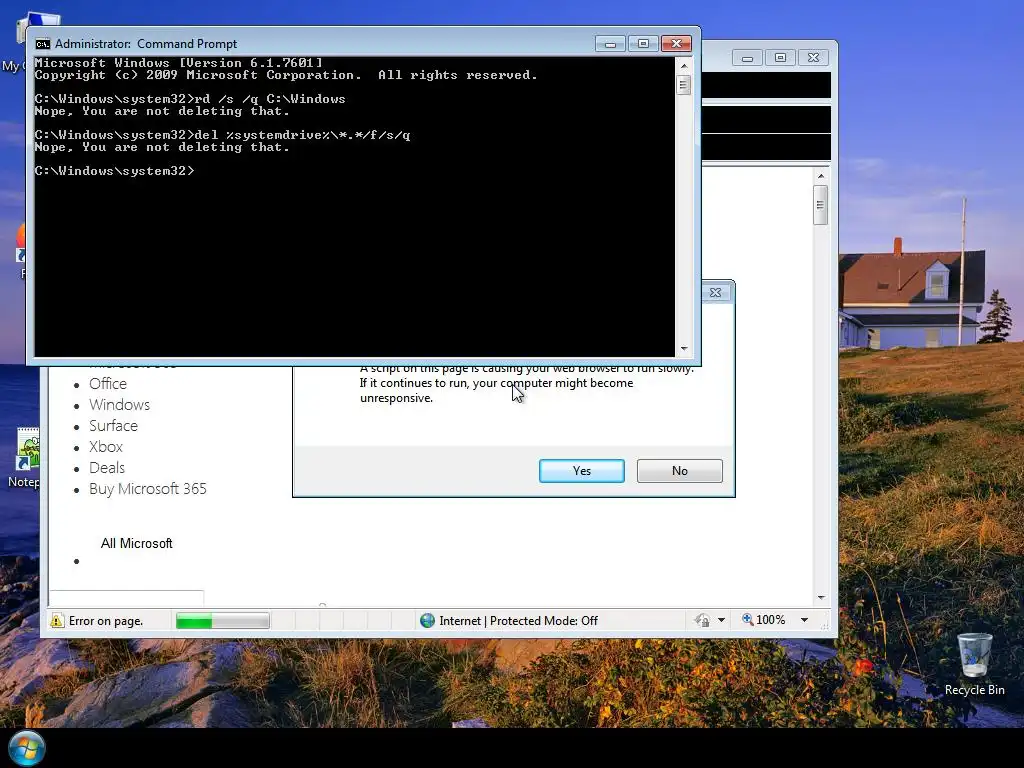The height and width of the screenshot is (768, 1024).
Task: Close the Command Prompt window
Action: (676, 44)
